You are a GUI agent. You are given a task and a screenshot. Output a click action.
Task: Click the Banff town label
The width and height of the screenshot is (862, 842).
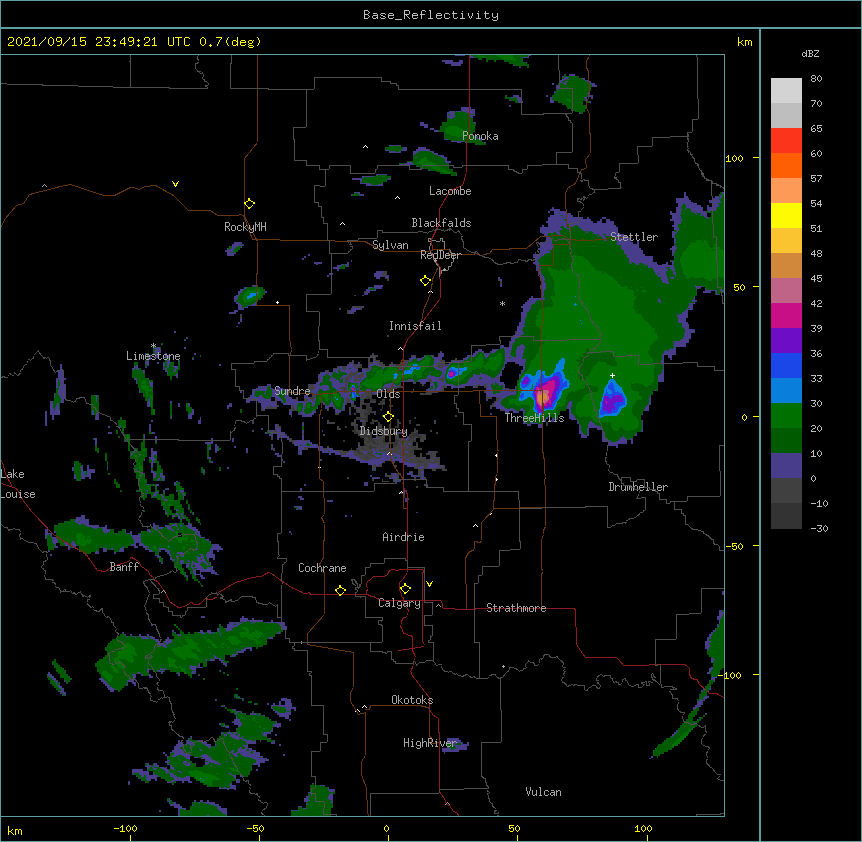point(124,567)
